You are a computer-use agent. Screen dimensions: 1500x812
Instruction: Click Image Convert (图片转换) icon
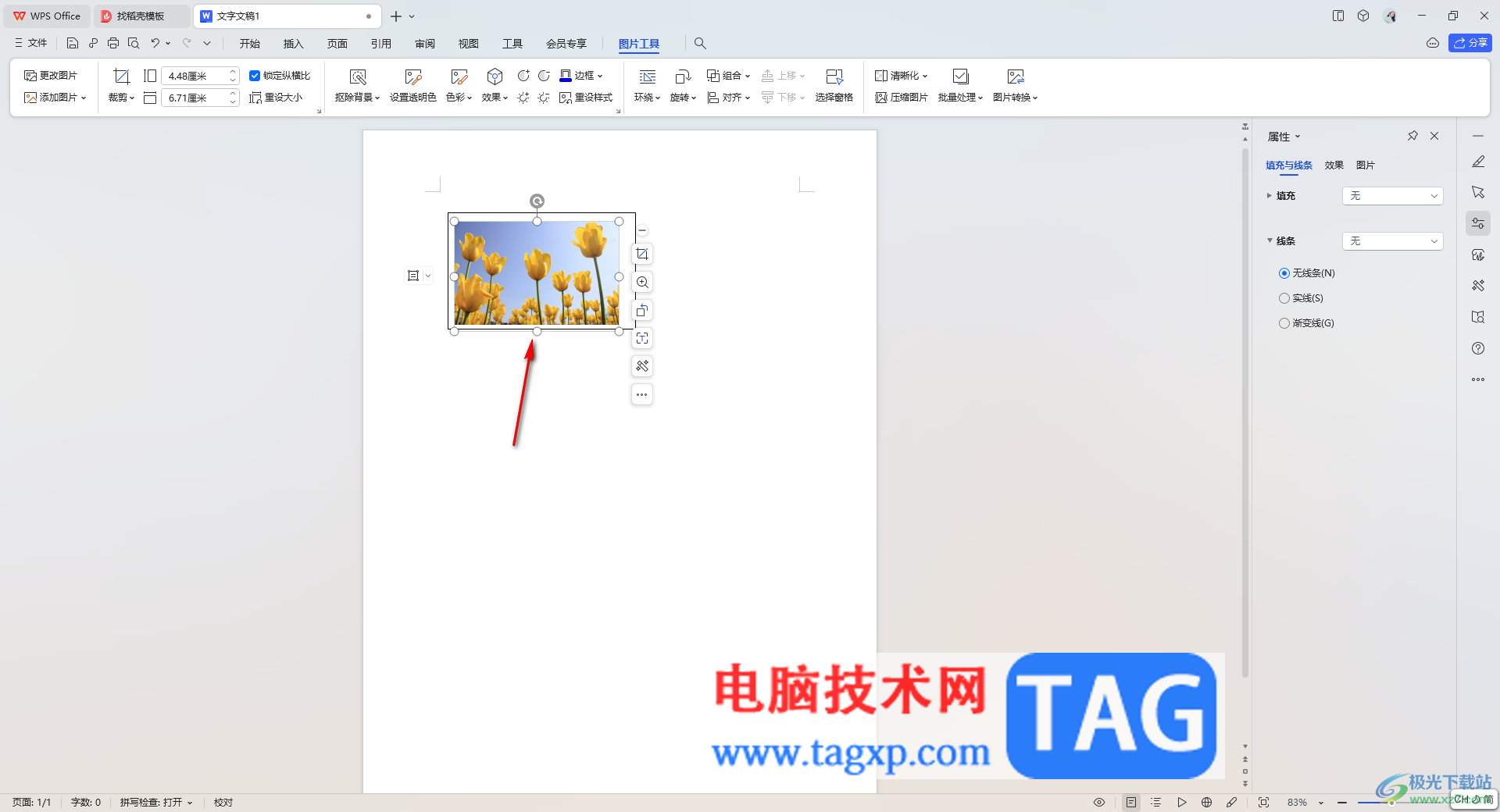pos(1015,77)
